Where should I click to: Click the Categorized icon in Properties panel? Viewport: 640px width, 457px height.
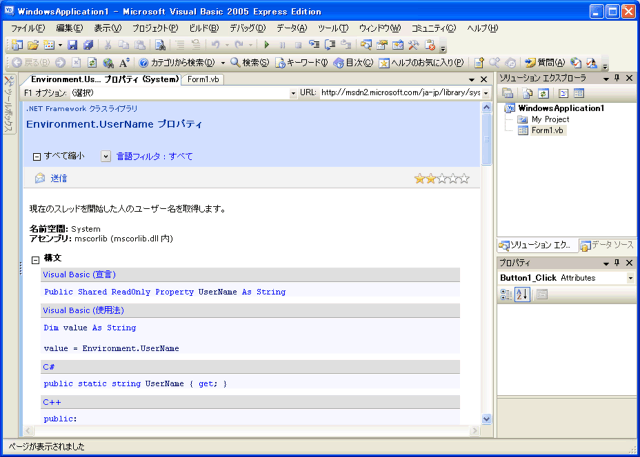tap(506, 294)
